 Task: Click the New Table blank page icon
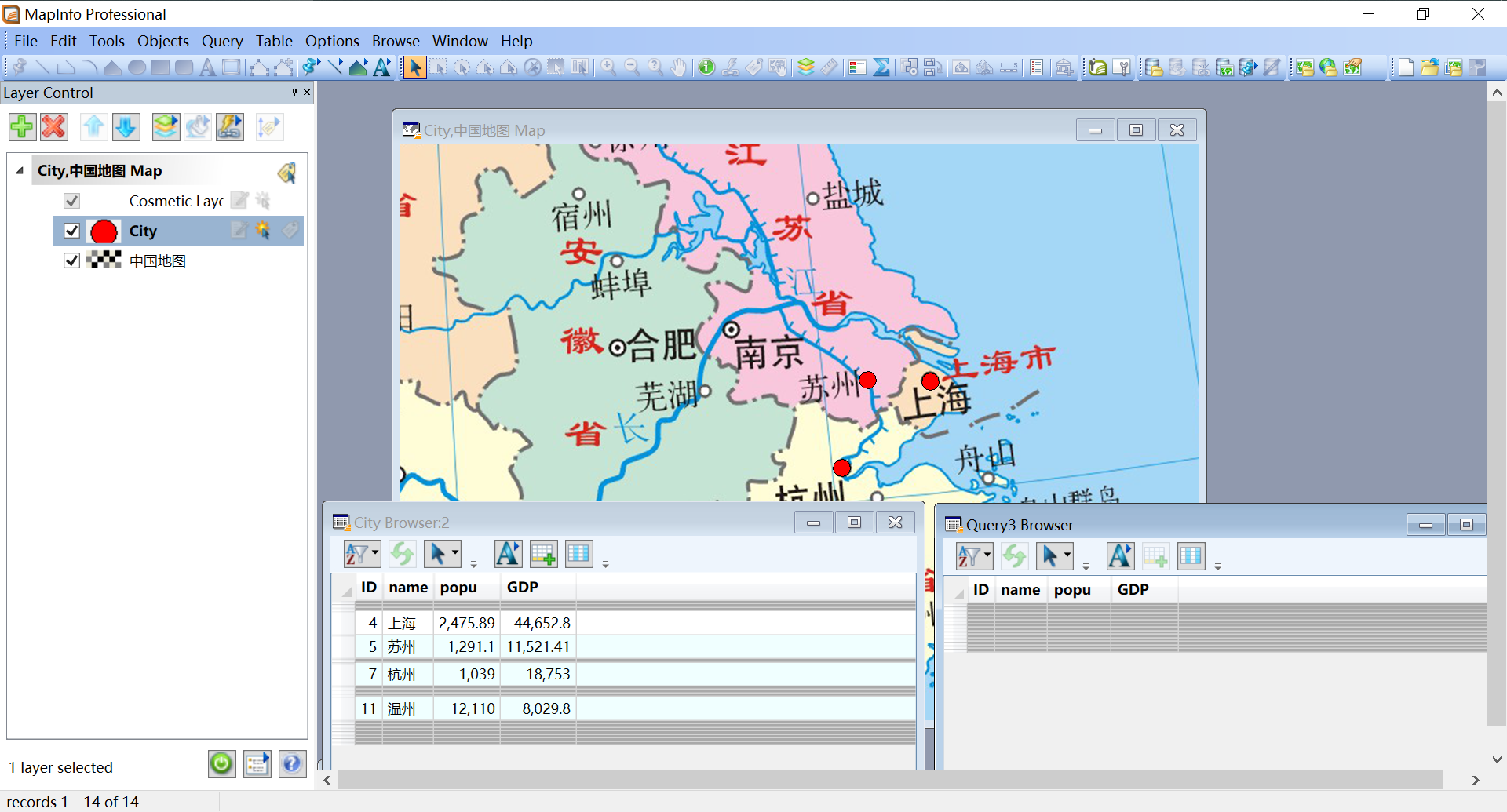(x=1406, y=67)
